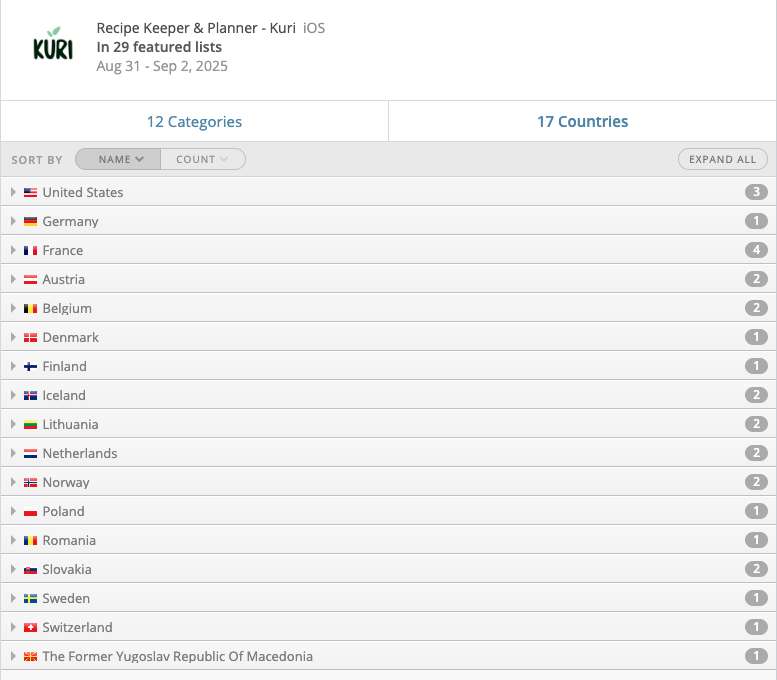Expand the Finland row arrow

(x=13, y=366)
